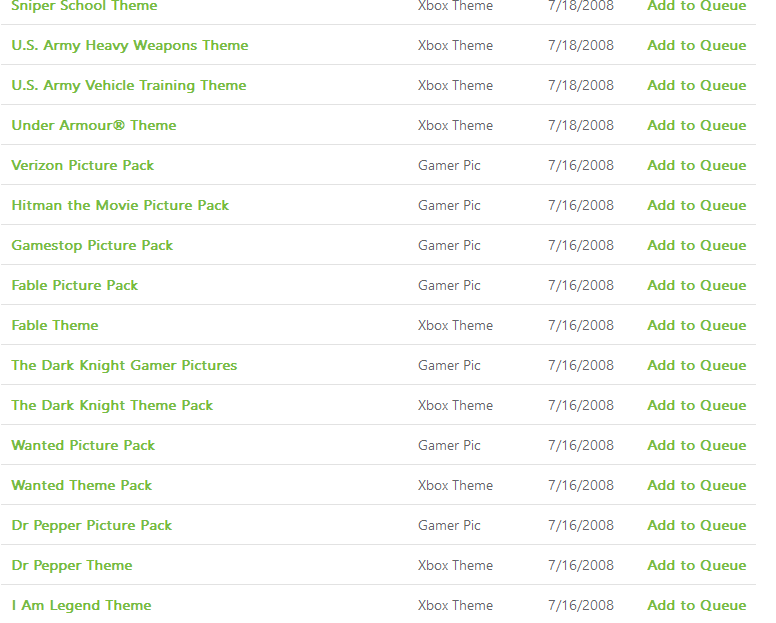Open Hitman the Movie Picture Pack
This screenshot has width=776, height=623.
click(120, 205)
